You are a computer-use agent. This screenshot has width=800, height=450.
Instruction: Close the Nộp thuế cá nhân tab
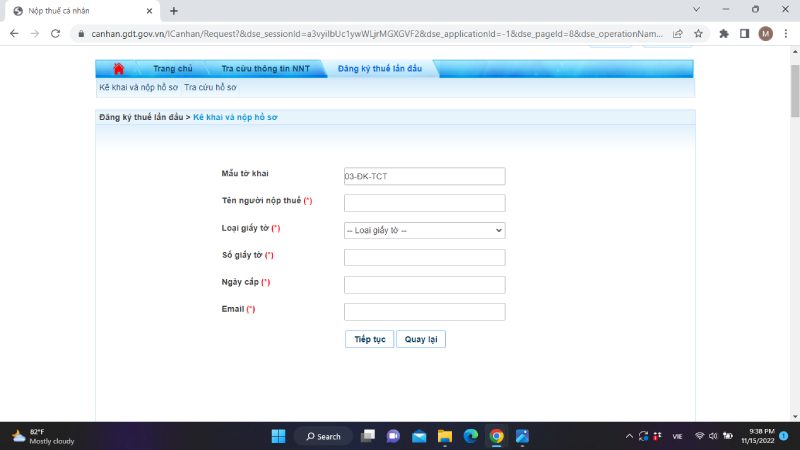point(149,11)
